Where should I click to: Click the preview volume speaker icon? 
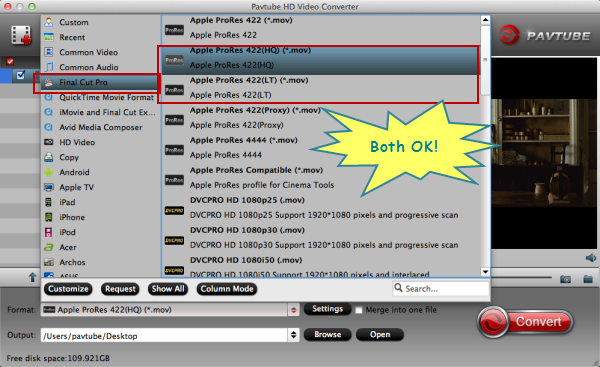pyautogui.click(x=591, y=258)
